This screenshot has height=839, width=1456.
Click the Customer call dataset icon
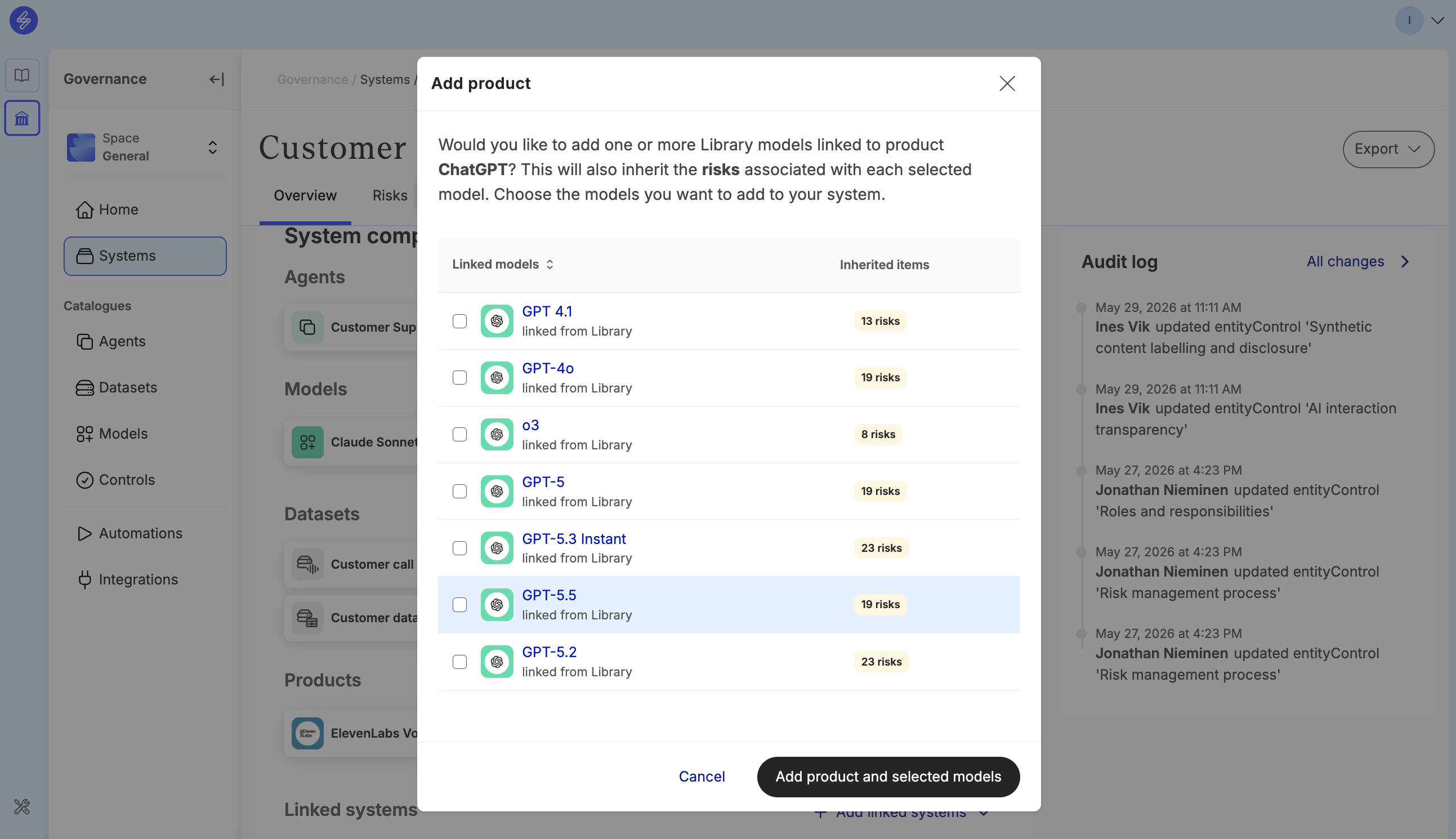click(307, 565)
